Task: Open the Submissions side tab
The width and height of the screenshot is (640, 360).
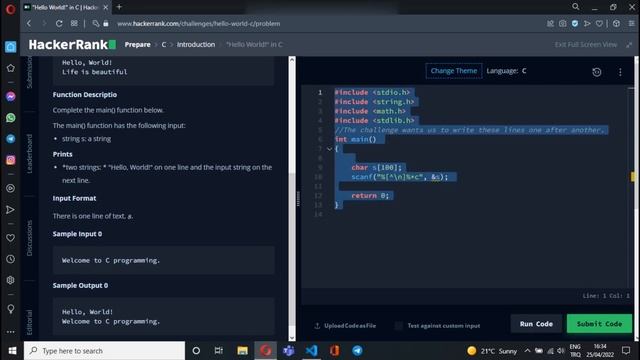Action: [29, 73]
